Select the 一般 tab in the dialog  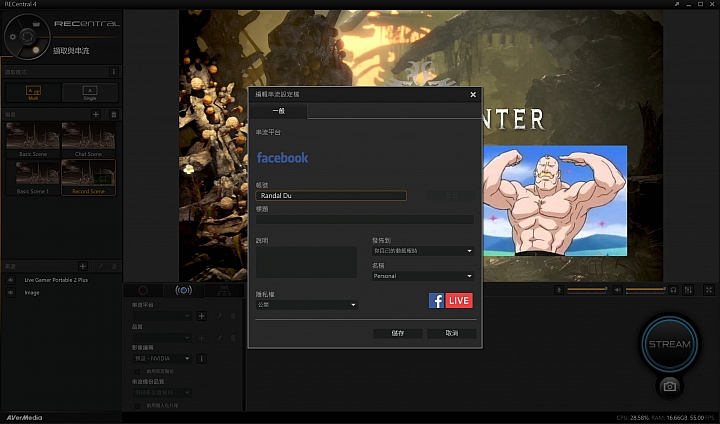coord(278,111)
